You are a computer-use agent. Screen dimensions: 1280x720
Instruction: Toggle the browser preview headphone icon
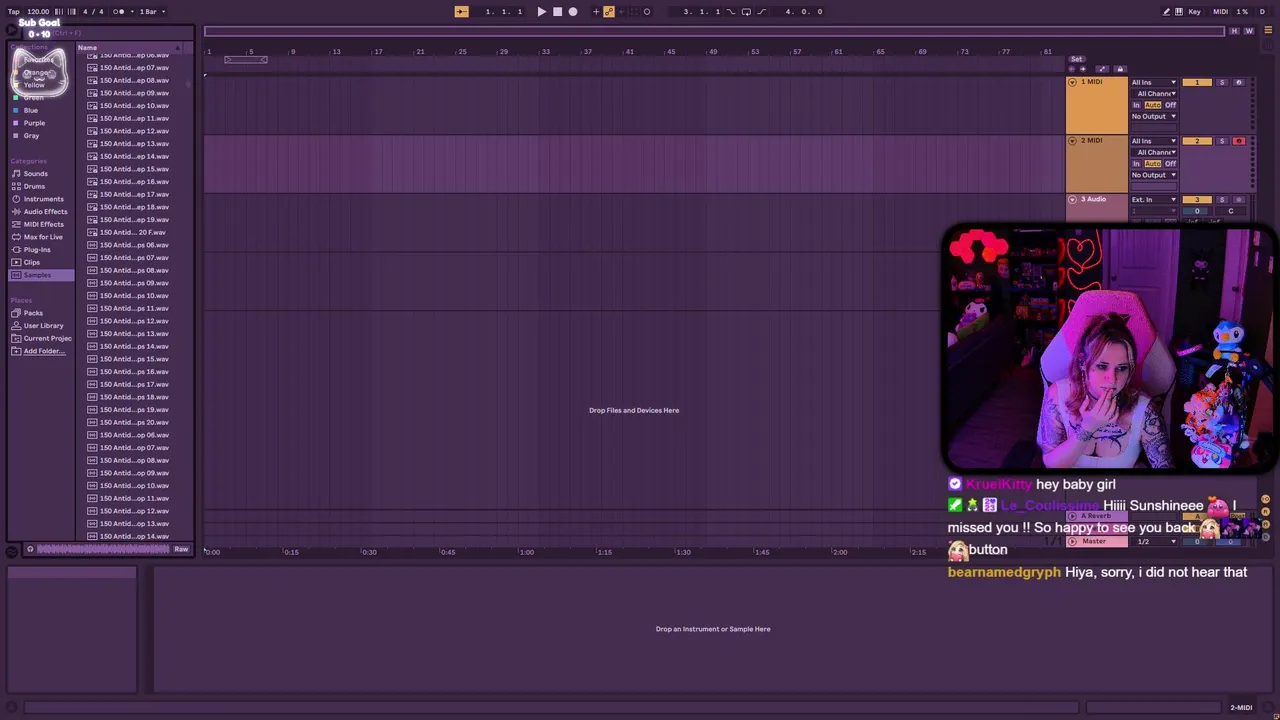[x=30, y=549]
